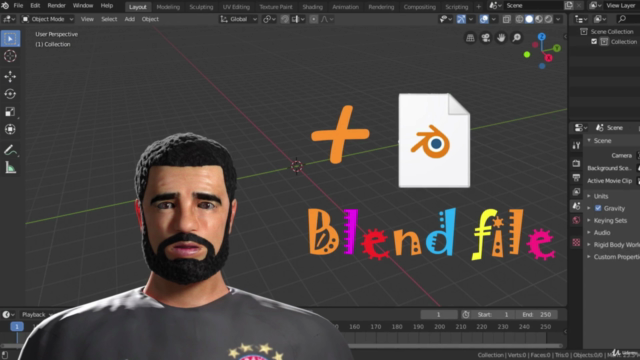640x360 pixels.
Task: Open the World properties tab icon
Action: (x=576, y=220)
